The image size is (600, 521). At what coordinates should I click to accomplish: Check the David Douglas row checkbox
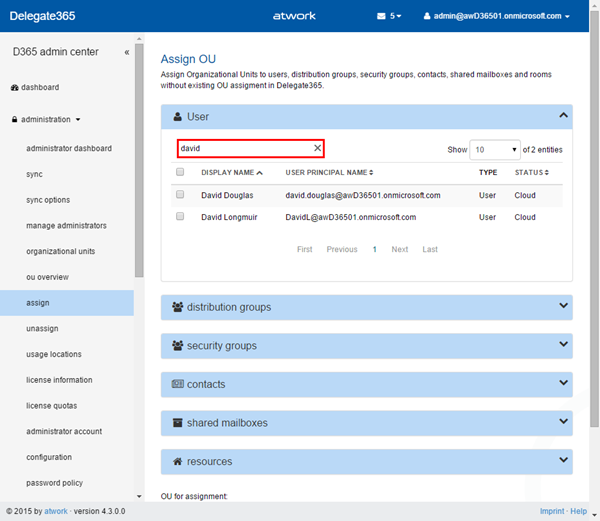coord(180,195)
